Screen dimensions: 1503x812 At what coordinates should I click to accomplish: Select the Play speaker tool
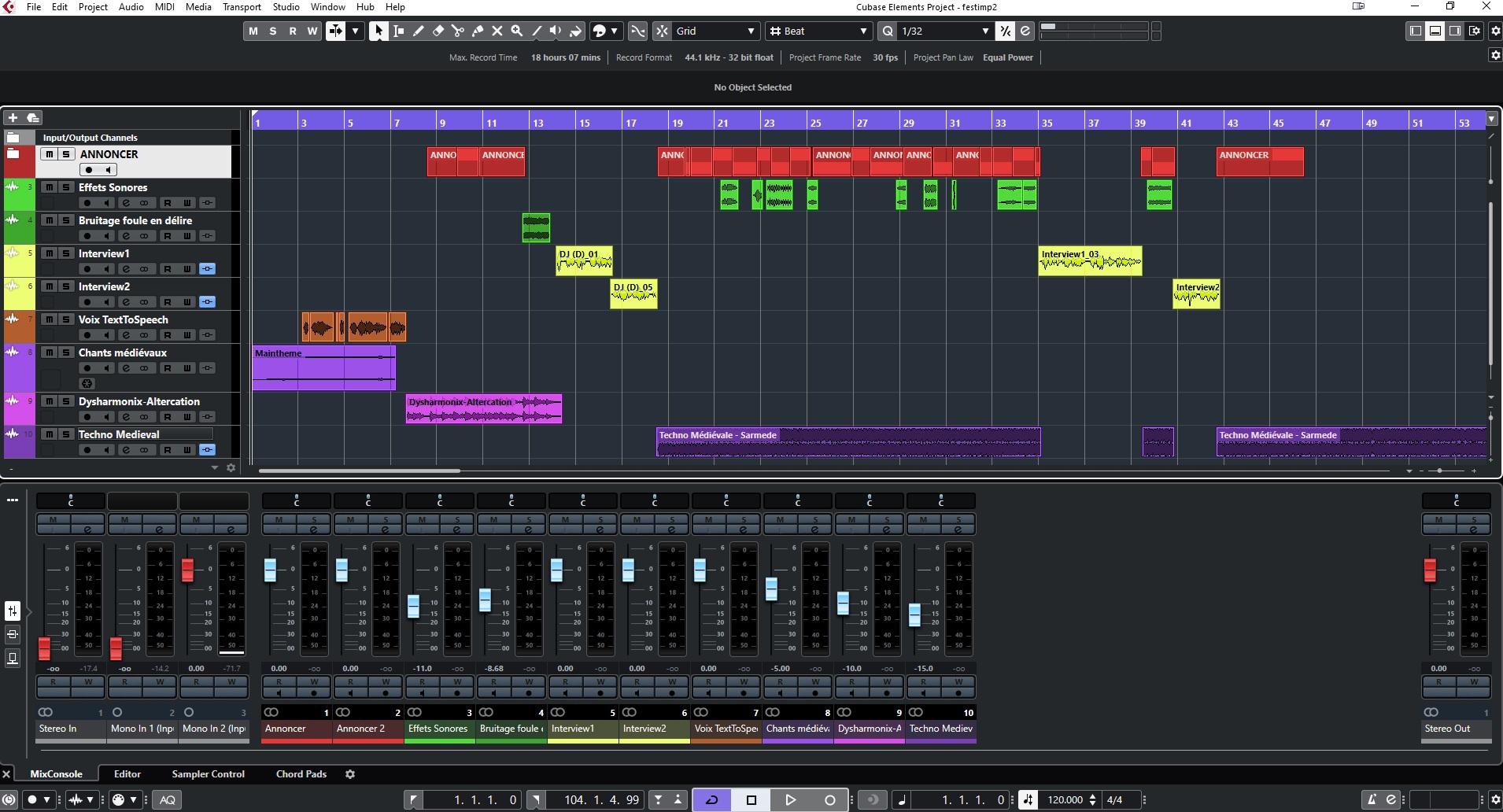(x=556, y=31)
